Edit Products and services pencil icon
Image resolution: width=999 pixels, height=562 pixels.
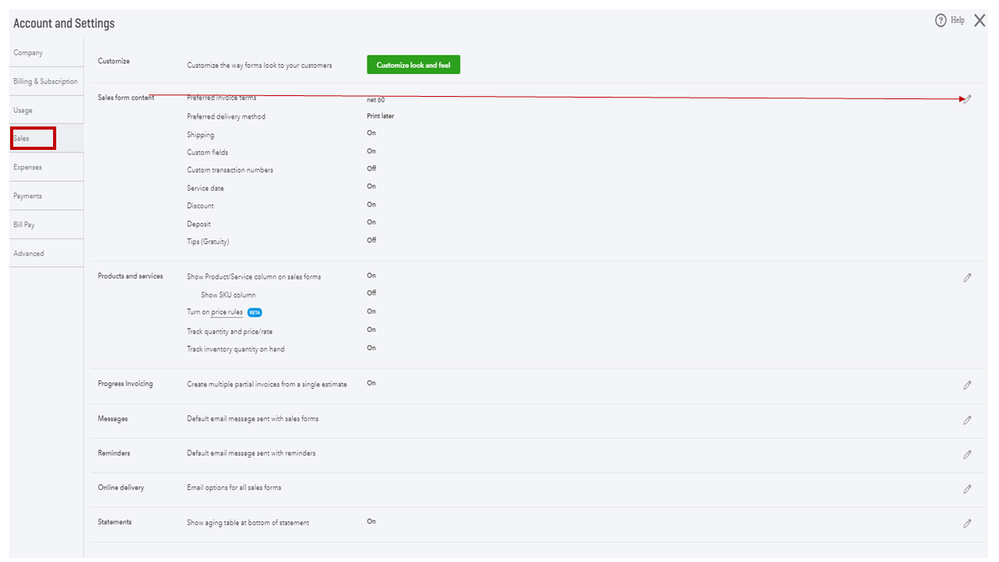pyautogui.click(x=967, y=278)
